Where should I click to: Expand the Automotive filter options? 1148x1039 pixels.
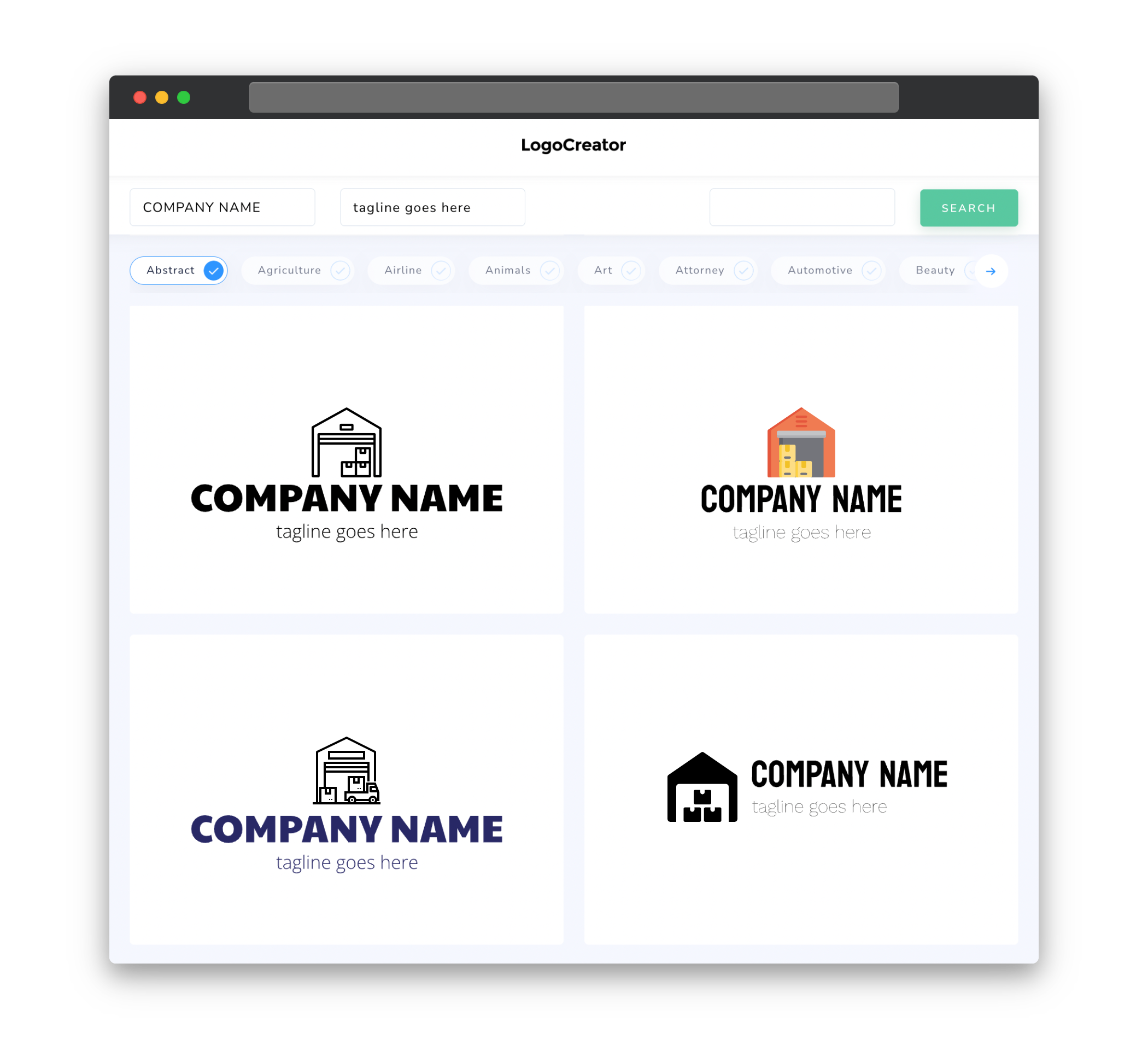(x=871, y=270)
